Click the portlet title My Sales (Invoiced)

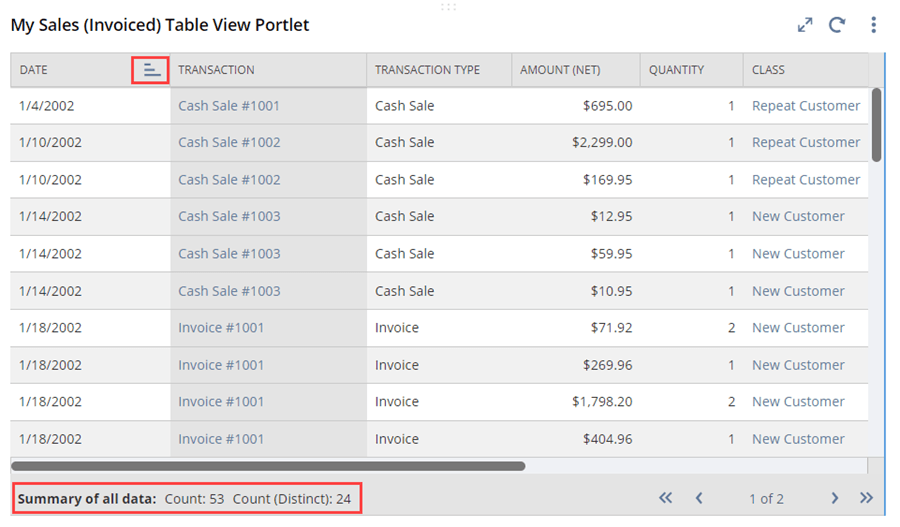[x=160, y=25]
